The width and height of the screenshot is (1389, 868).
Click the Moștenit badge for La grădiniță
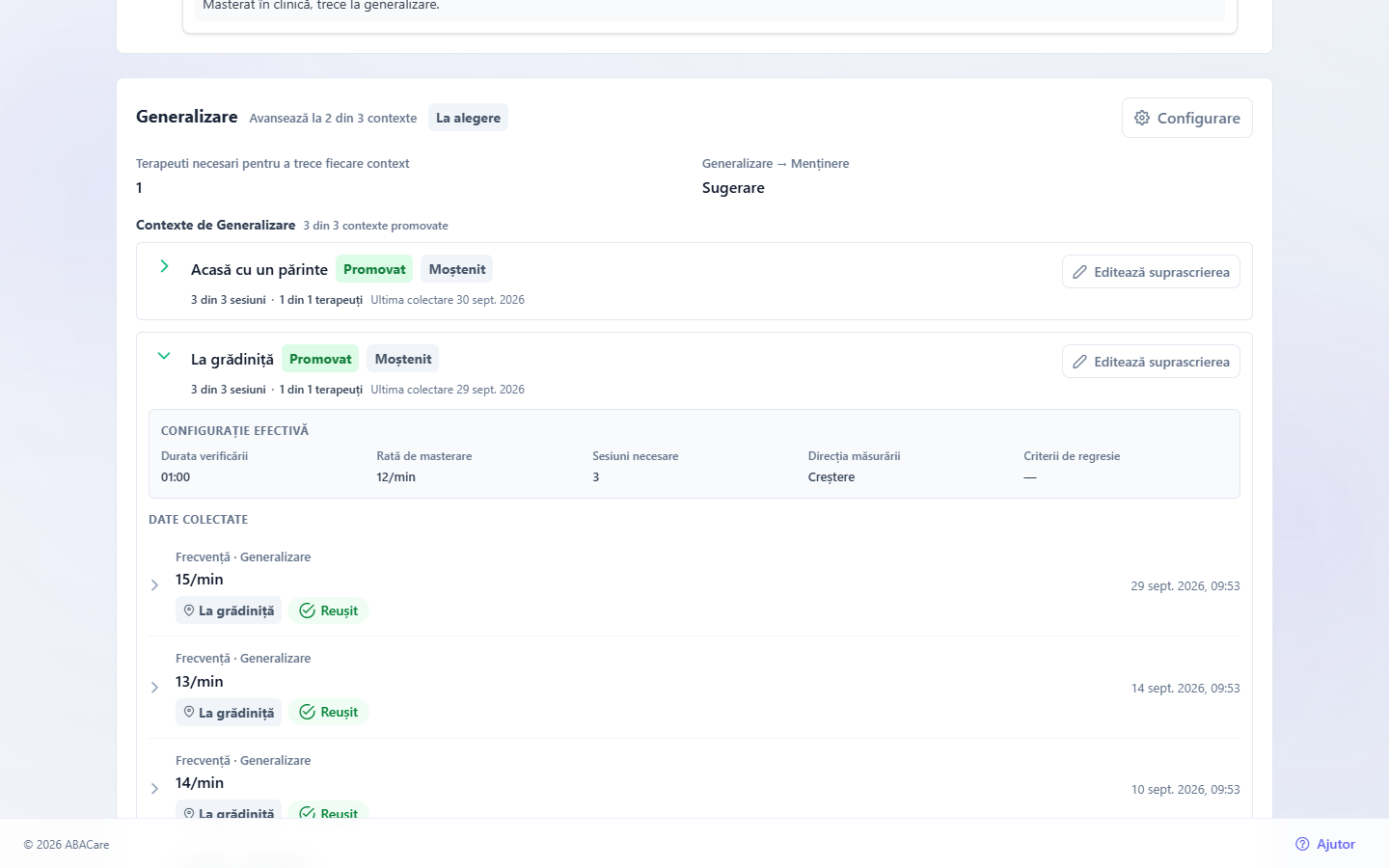[403, 359]
